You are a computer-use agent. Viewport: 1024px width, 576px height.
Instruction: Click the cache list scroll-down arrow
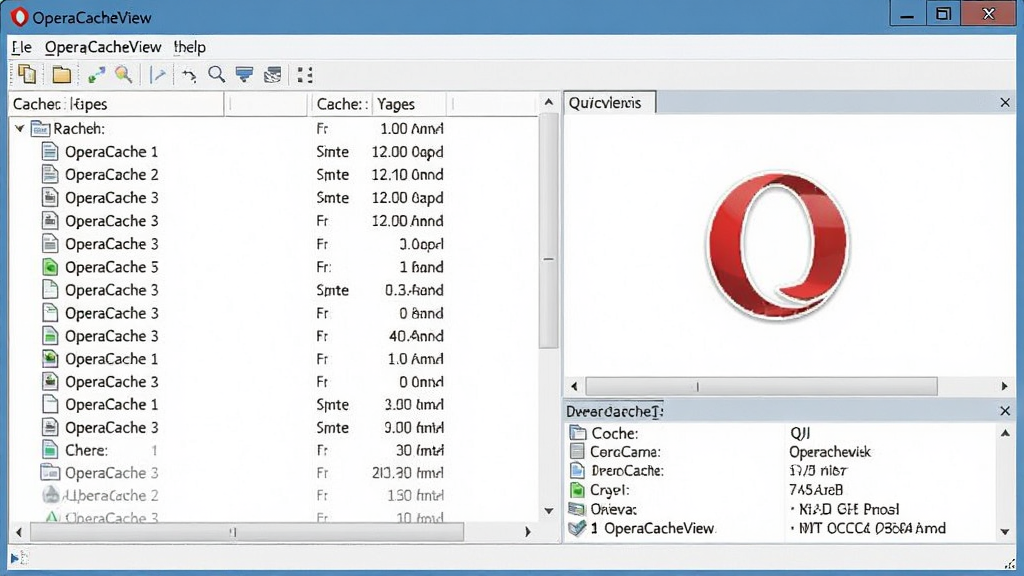549,511
